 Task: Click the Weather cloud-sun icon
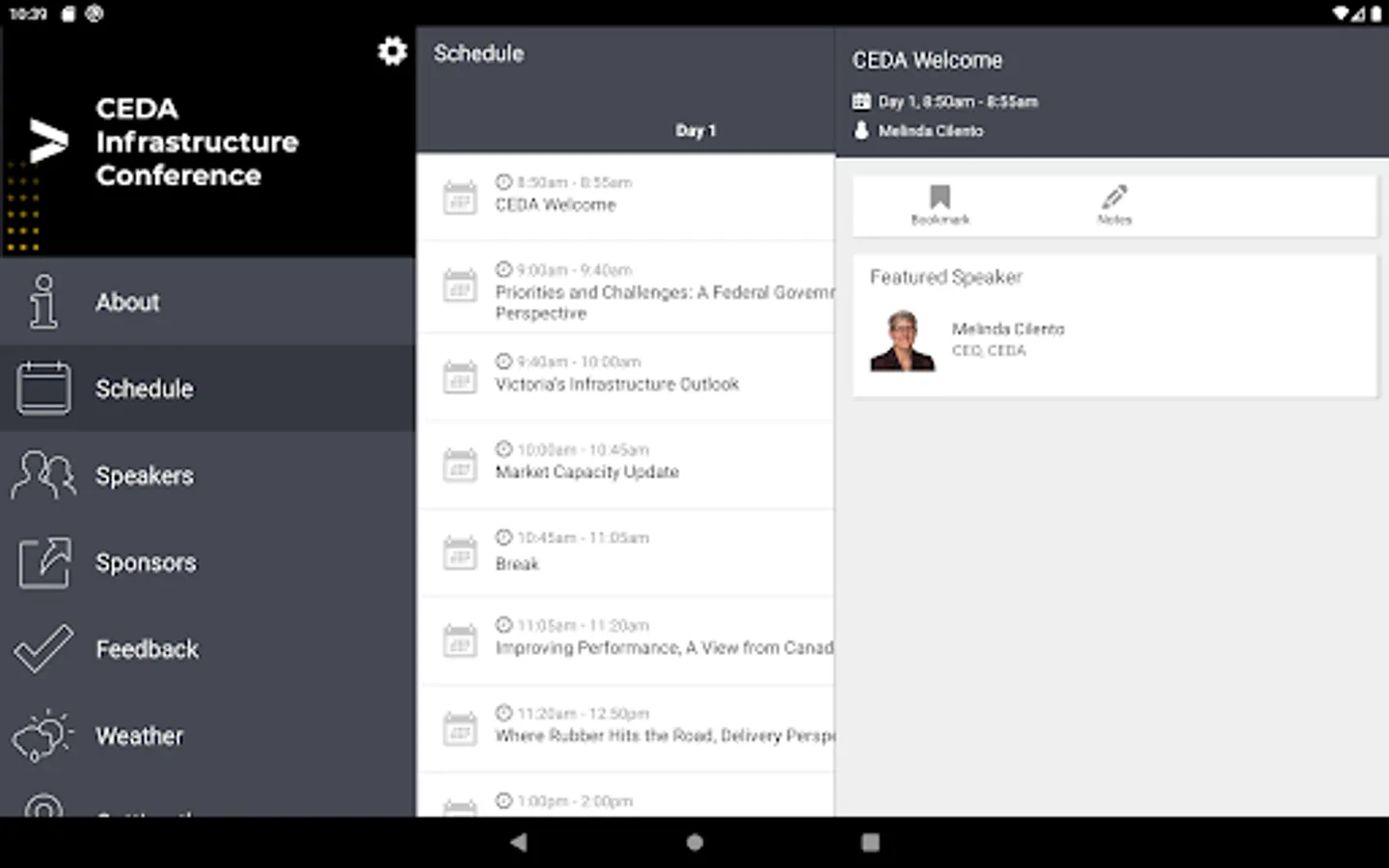tap(42, 736)
